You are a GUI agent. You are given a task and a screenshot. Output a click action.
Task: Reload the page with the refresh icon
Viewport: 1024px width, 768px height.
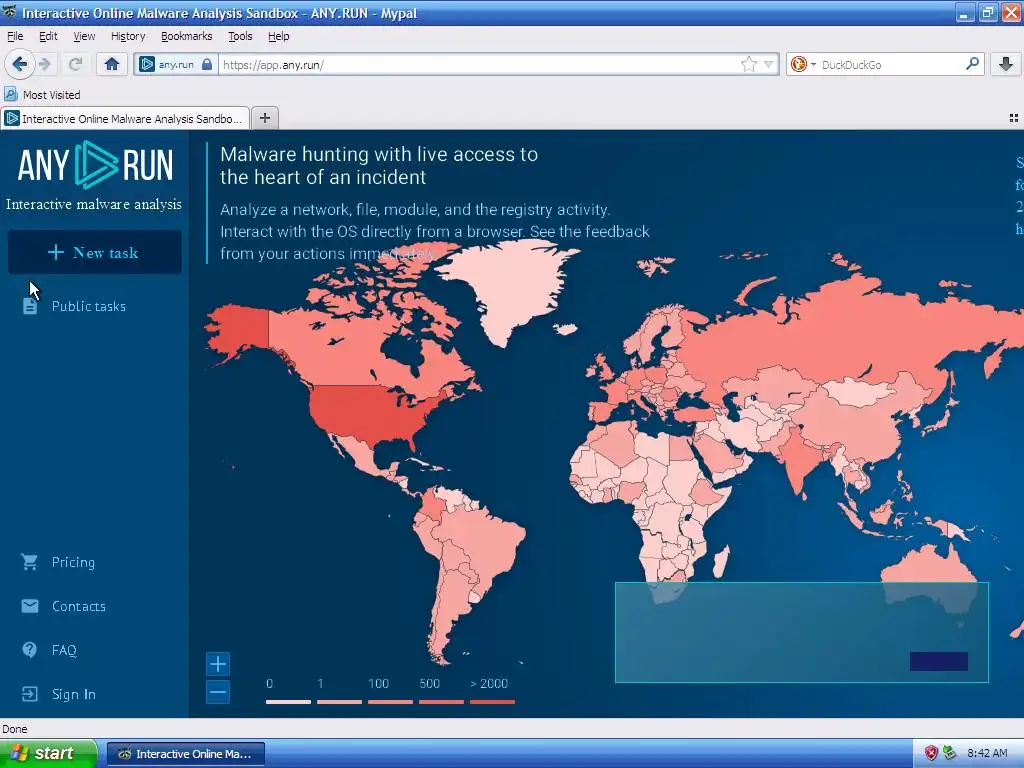(x=75, y=64)
